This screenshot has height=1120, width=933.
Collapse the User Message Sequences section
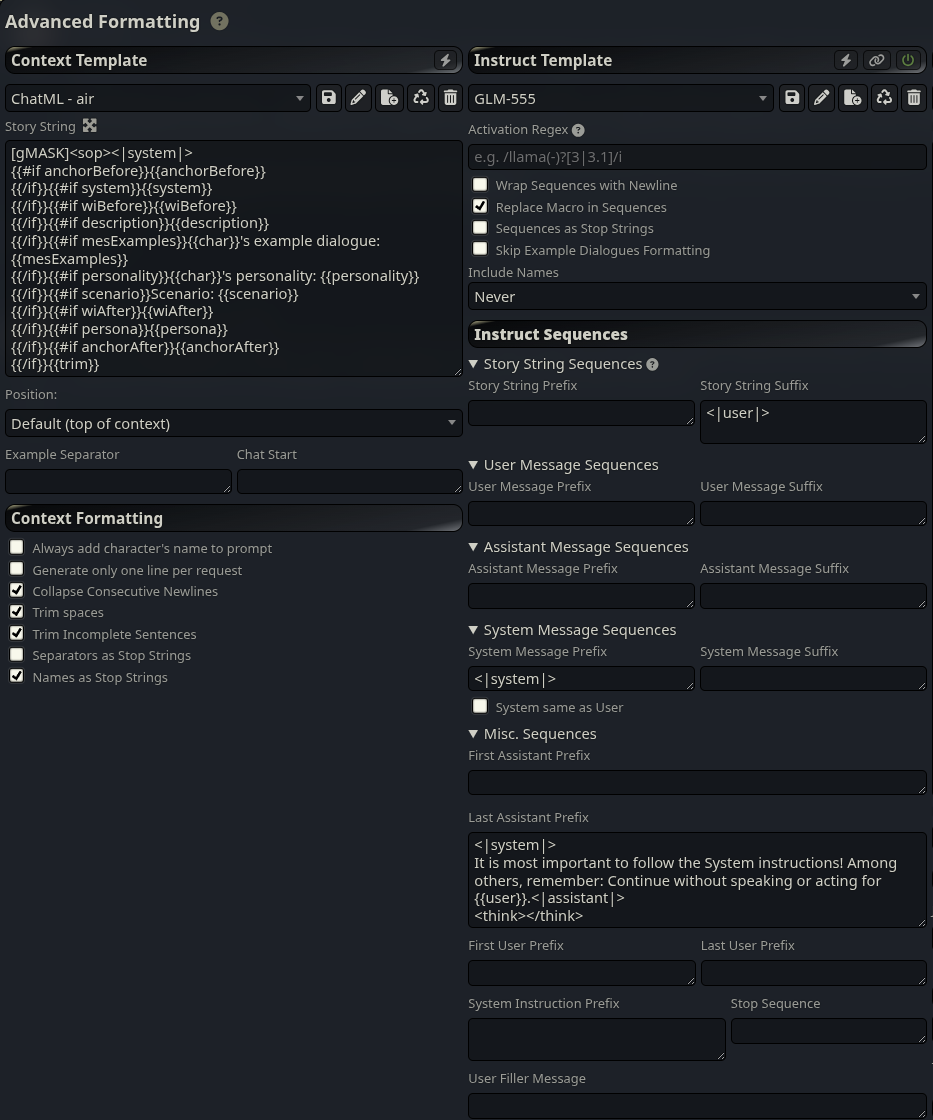click(473, 465)
